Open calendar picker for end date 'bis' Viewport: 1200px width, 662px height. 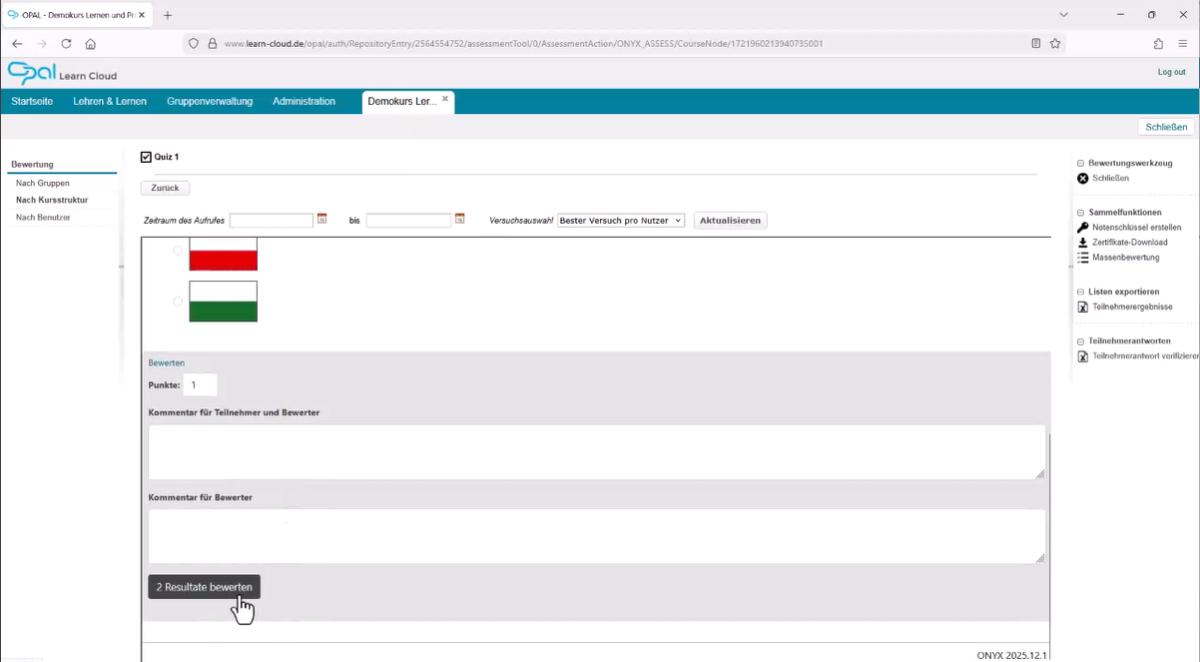click(460, 219)
